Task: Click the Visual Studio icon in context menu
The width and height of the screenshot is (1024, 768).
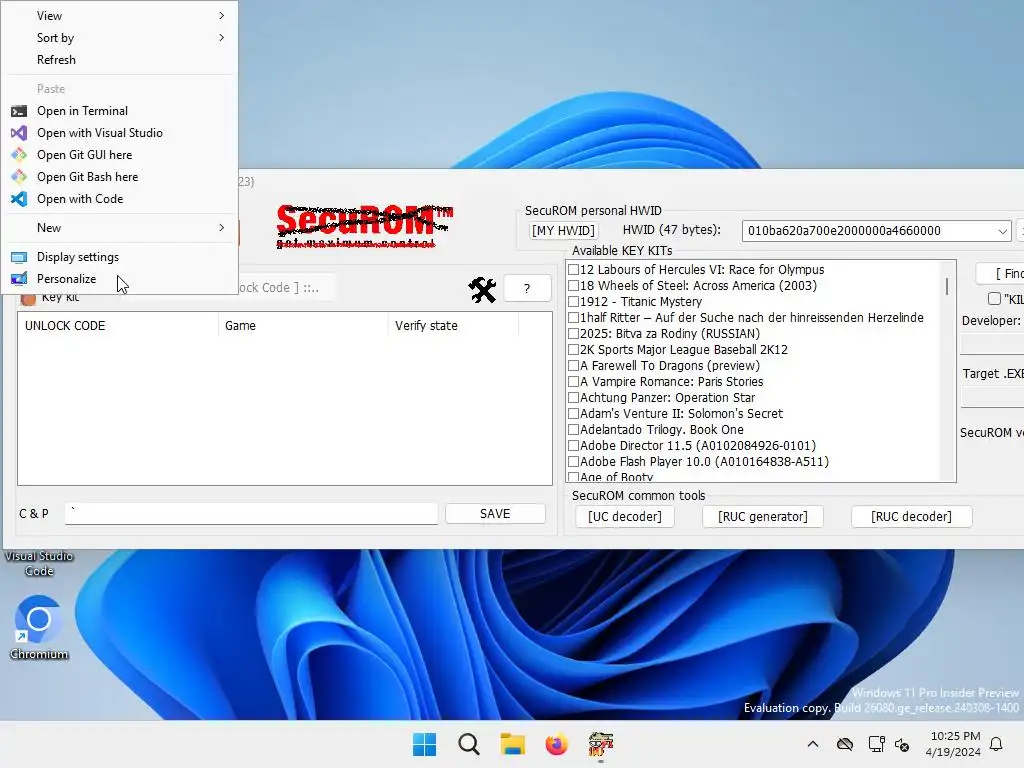Action: 19,133
